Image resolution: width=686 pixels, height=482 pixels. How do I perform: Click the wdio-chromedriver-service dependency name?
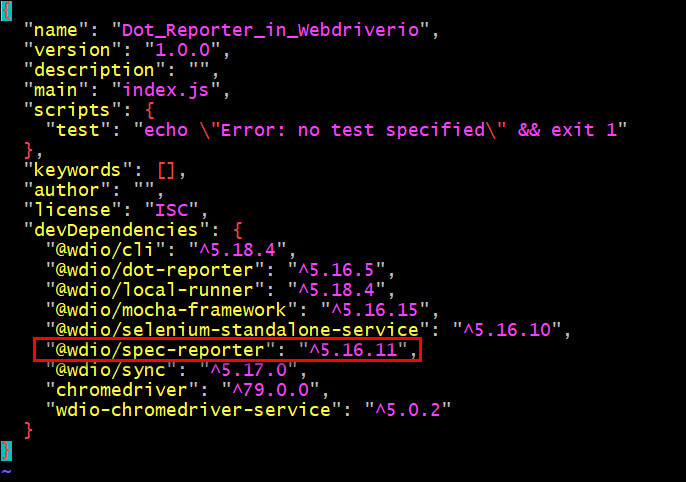click(194, 410)
